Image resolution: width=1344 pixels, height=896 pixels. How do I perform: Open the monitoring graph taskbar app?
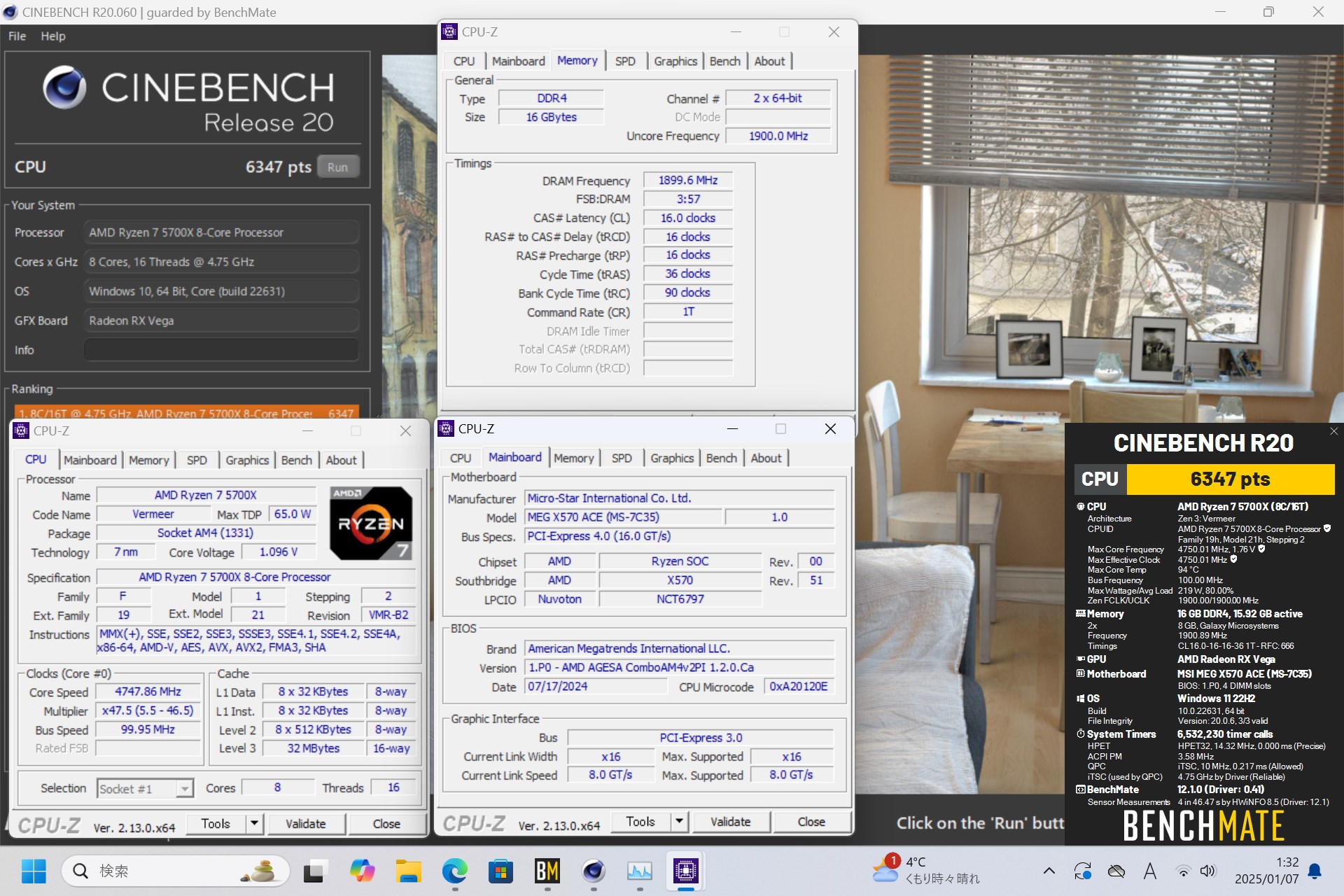pos(640,871)
